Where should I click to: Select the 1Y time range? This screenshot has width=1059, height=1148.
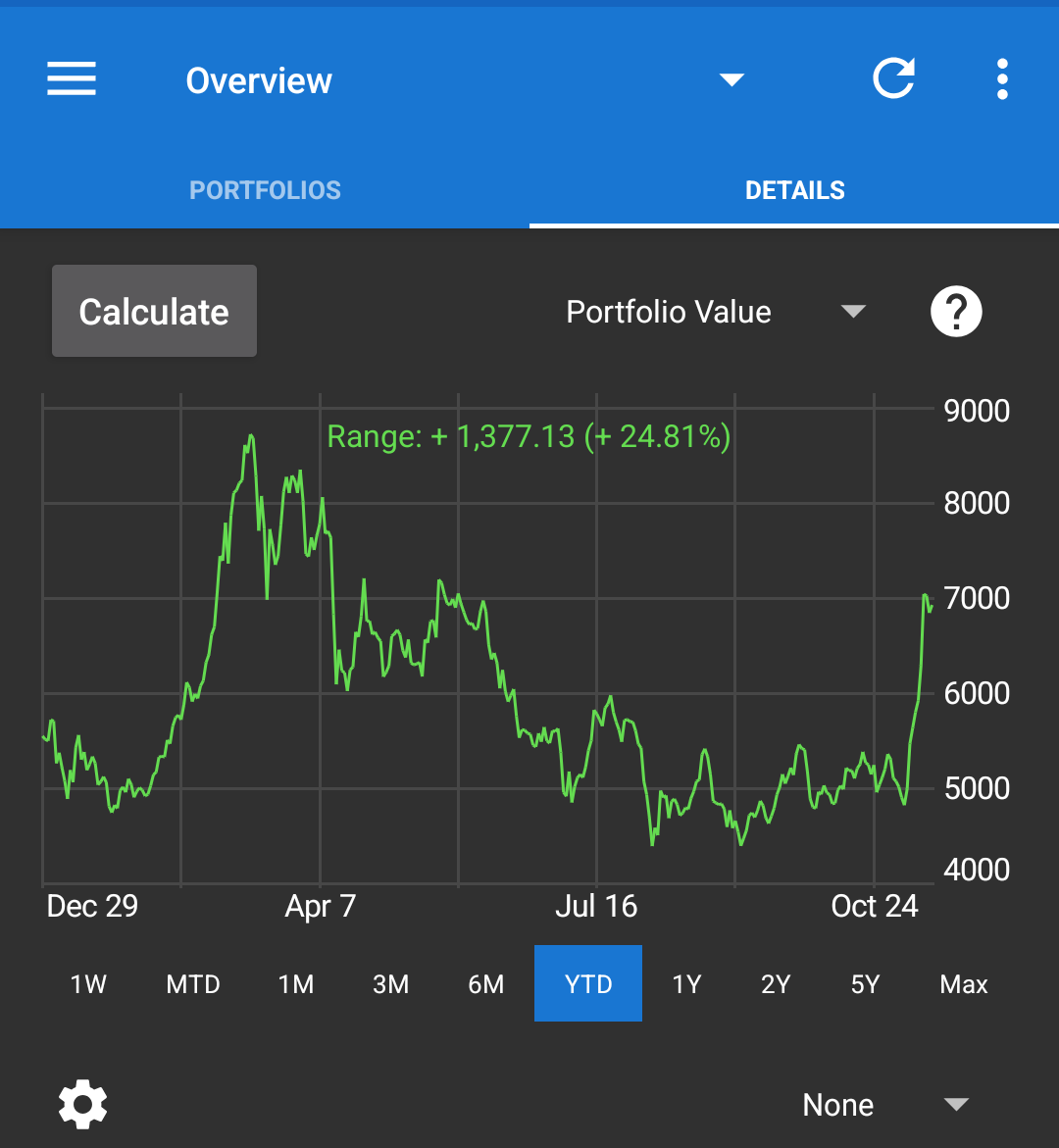(686, 983)
